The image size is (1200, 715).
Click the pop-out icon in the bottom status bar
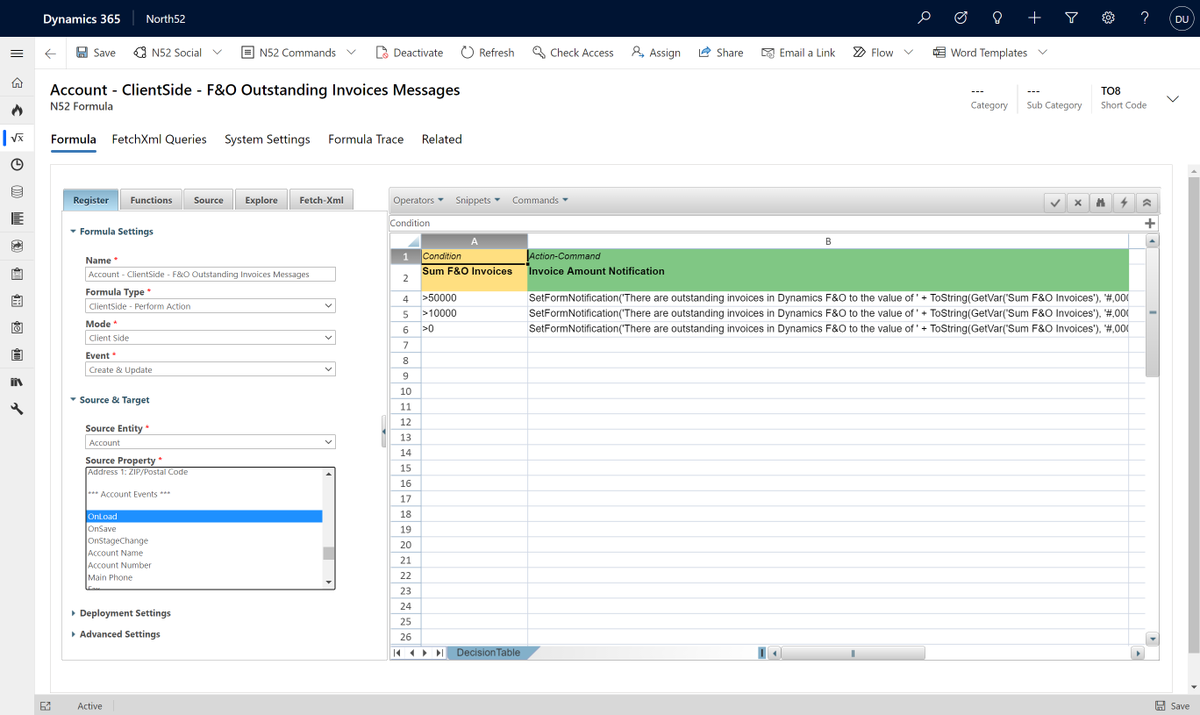(45, 706)
